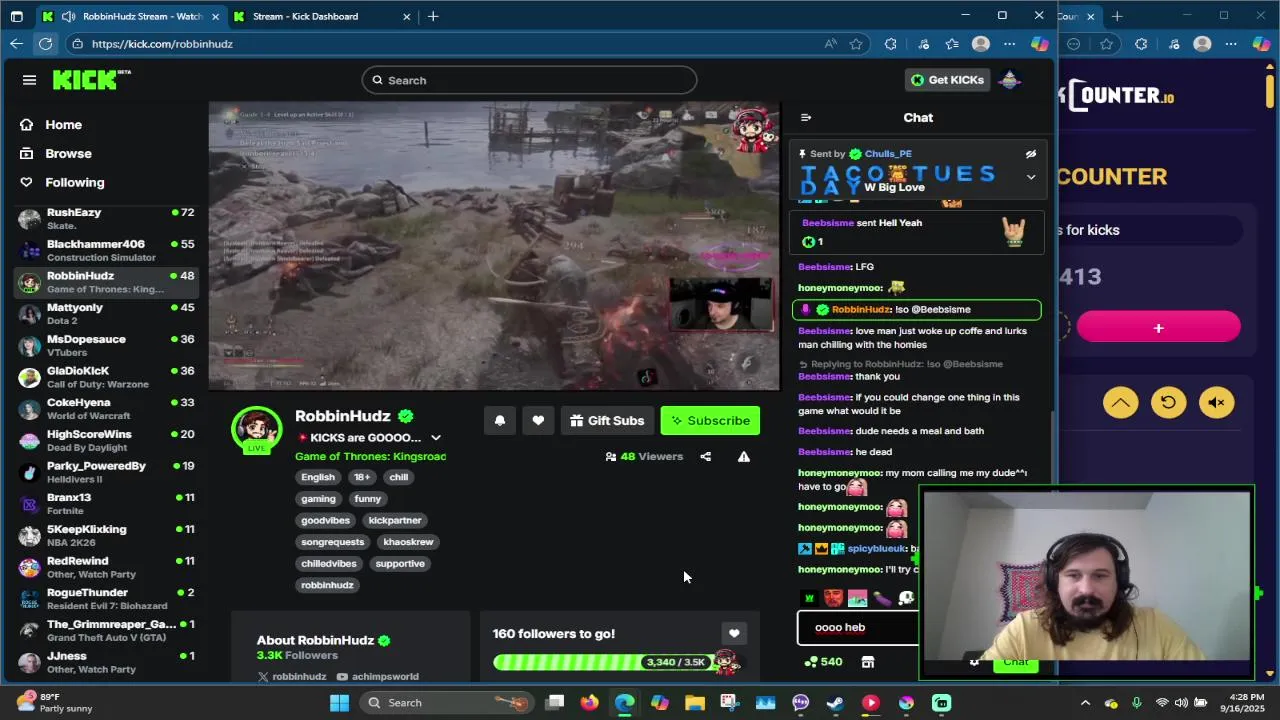Click the yellow reset icon in Counter window
The height and width of the screenshot is (720, 1280).
(1168, 403)
